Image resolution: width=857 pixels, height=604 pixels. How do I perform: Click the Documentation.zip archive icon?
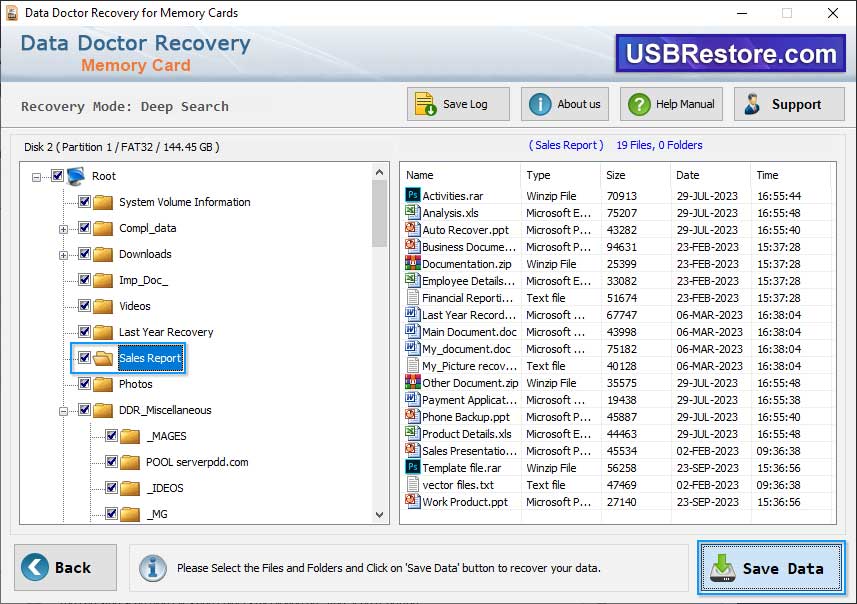(x=413, y=263)
